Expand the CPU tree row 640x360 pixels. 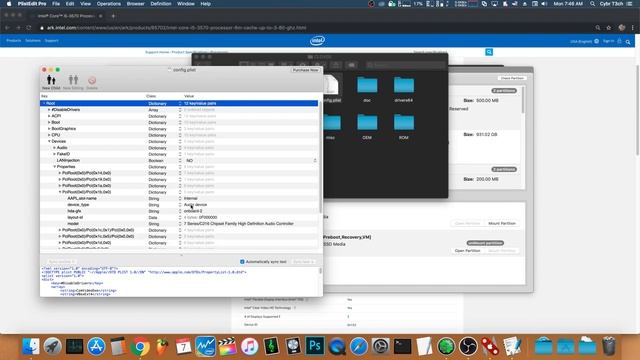[x=49, y=135]
